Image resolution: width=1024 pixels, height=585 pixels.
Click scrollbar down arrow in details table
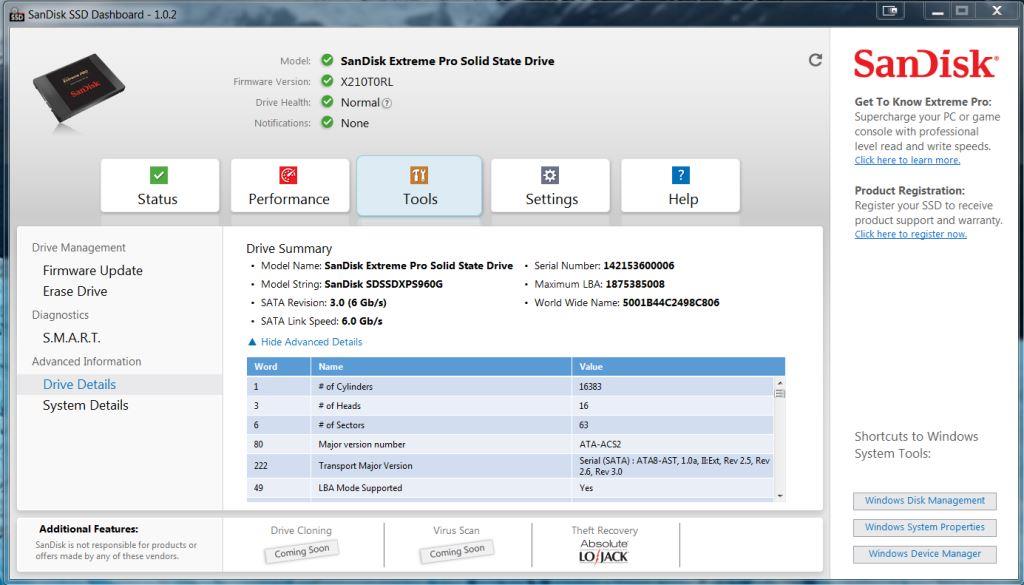(x=780, y=495)
